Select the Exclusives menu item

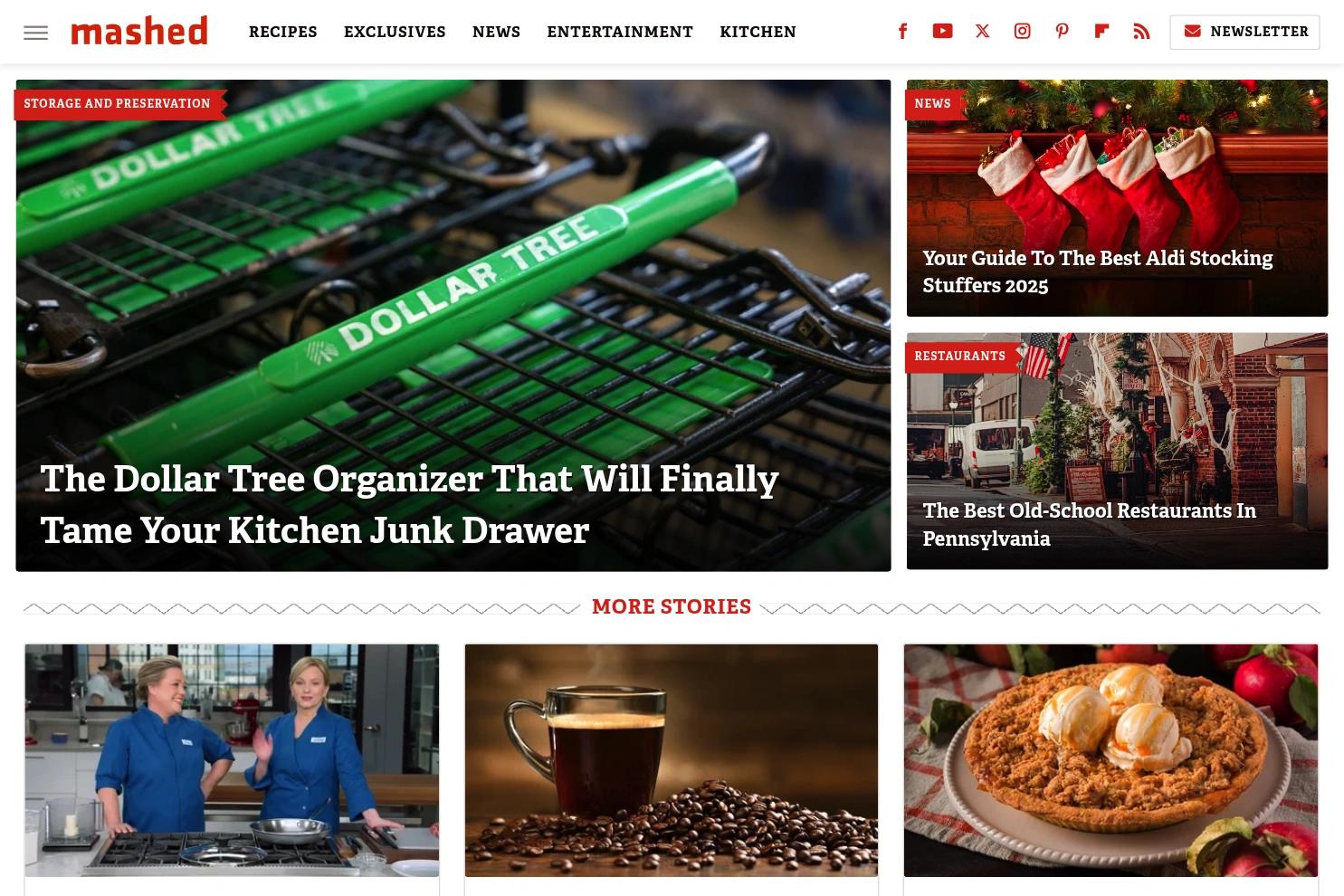[395, 32]
